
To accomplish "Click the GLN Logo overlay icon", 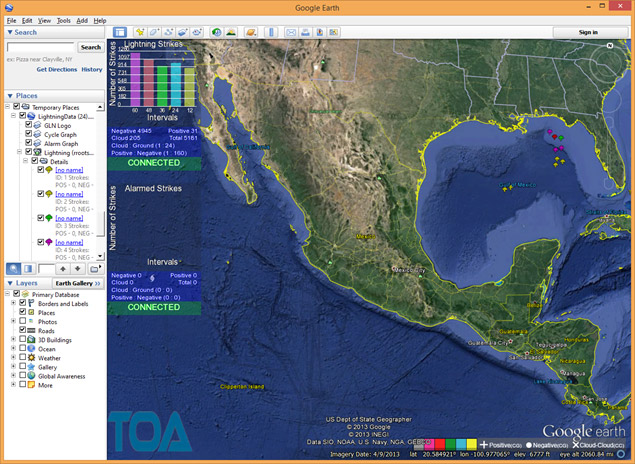I will click(x=37, y=125).
